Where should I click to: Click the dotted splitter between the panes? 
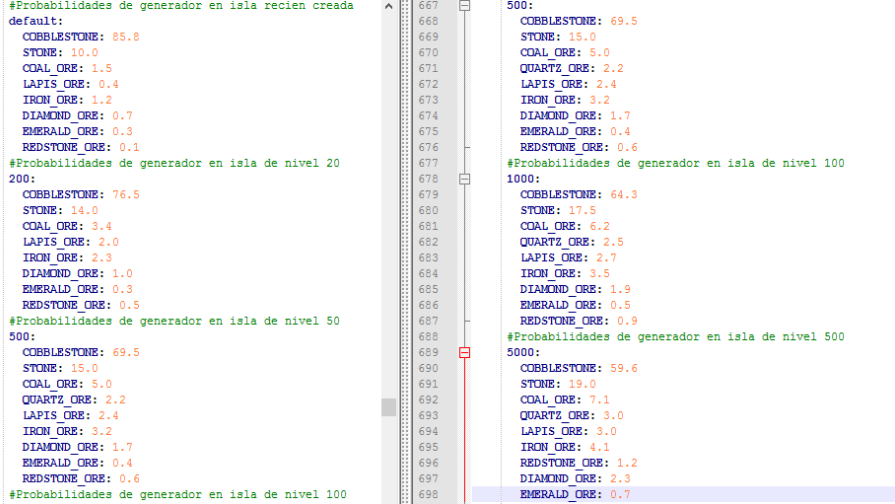pos(404,250)
